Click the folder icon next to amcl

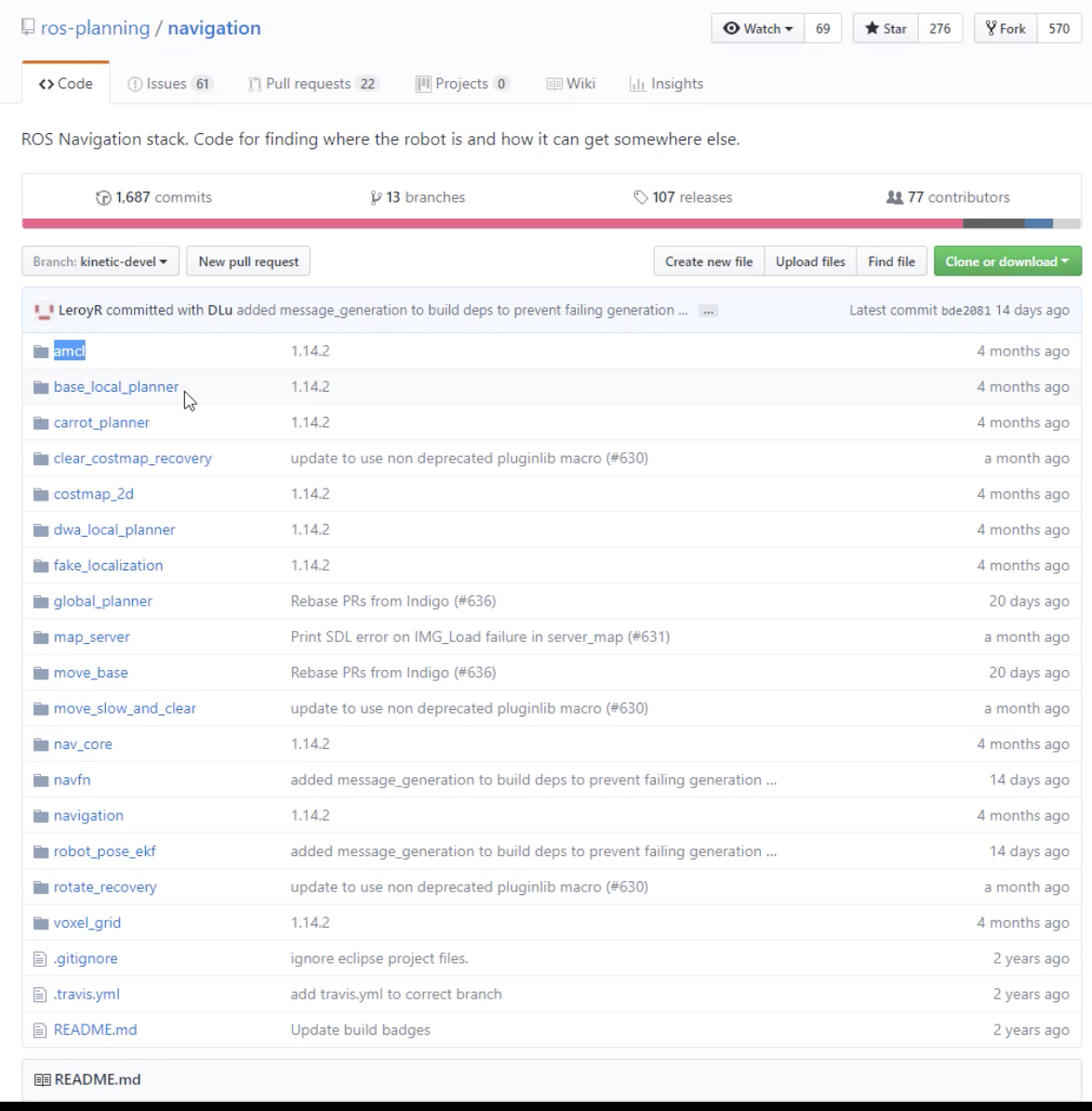click(40, 352)
